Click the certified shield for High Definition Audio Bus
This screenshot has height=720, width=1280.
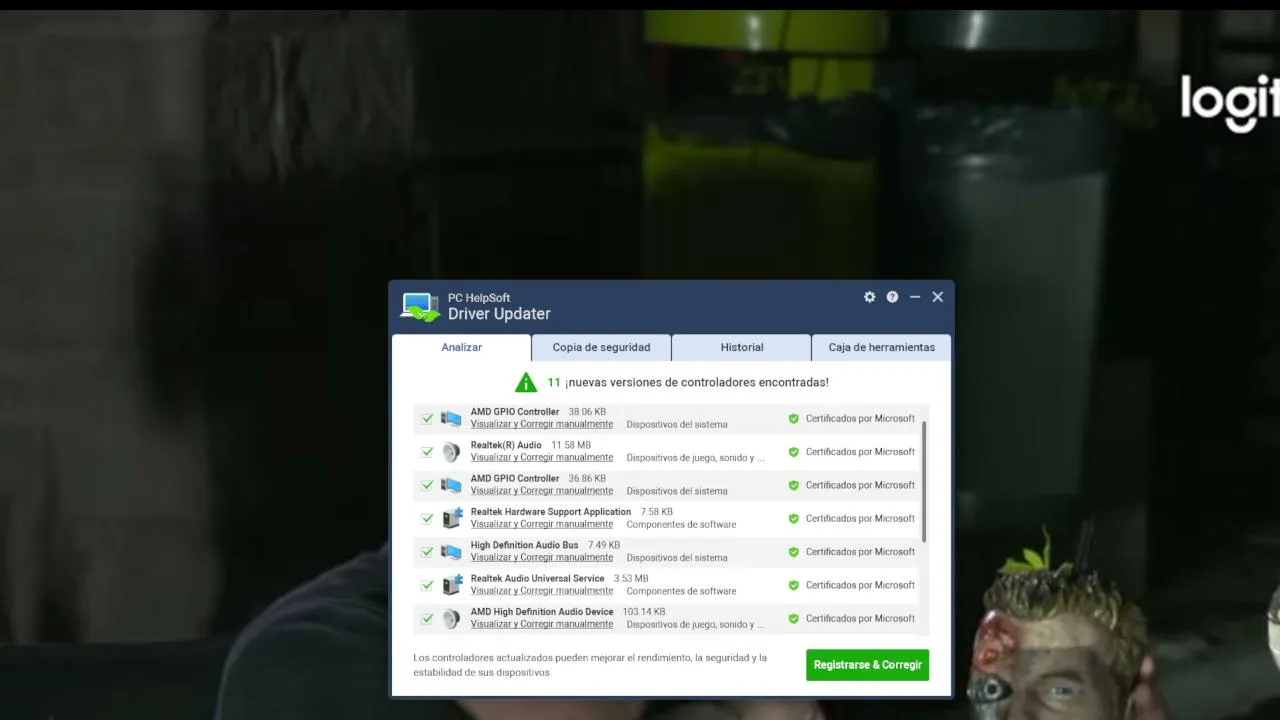794,552
